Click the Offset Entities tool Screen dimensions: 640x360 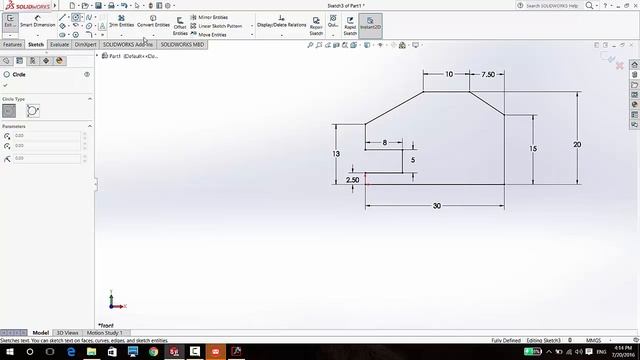(x=180, y=26)
